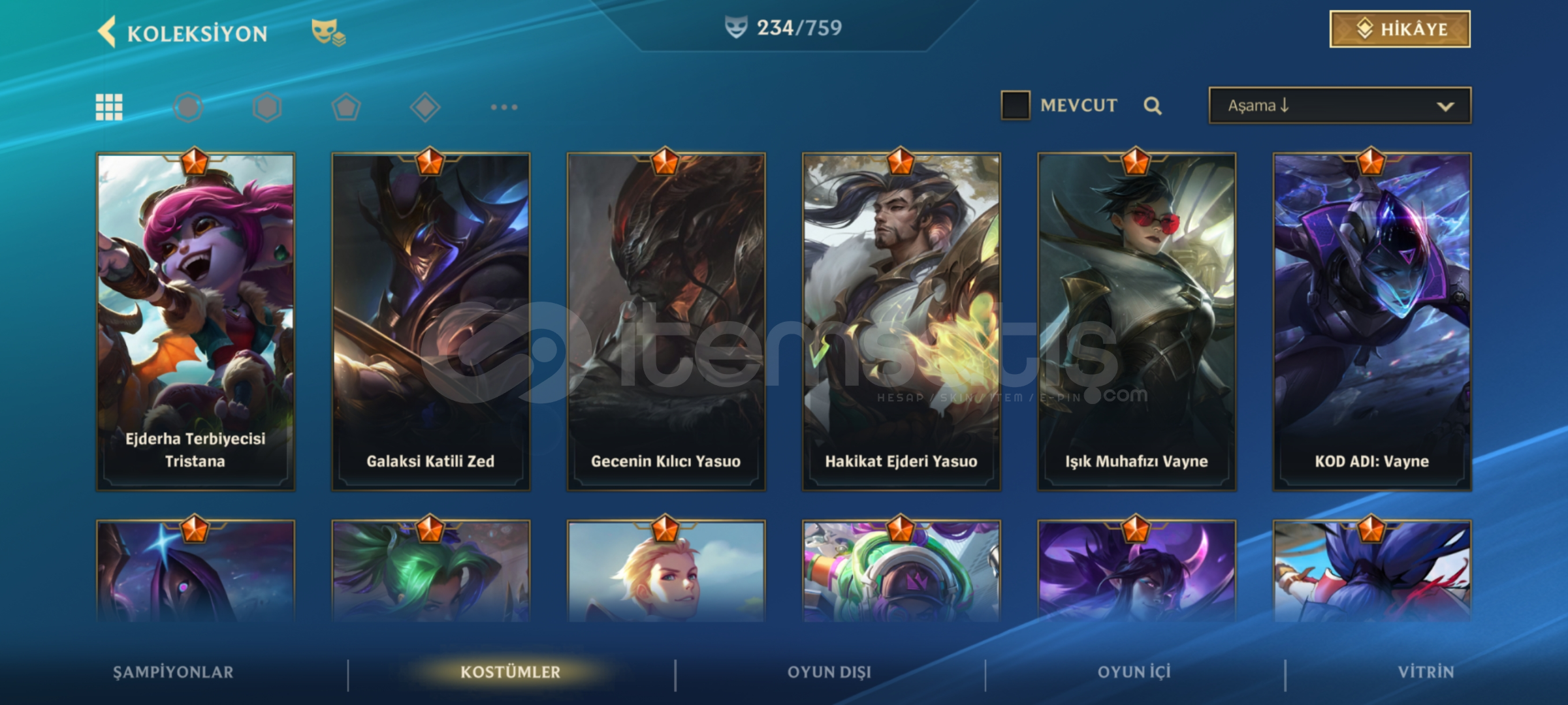Open the three-dots more filters icon
1568x705 pixels.
coord(504,107)
